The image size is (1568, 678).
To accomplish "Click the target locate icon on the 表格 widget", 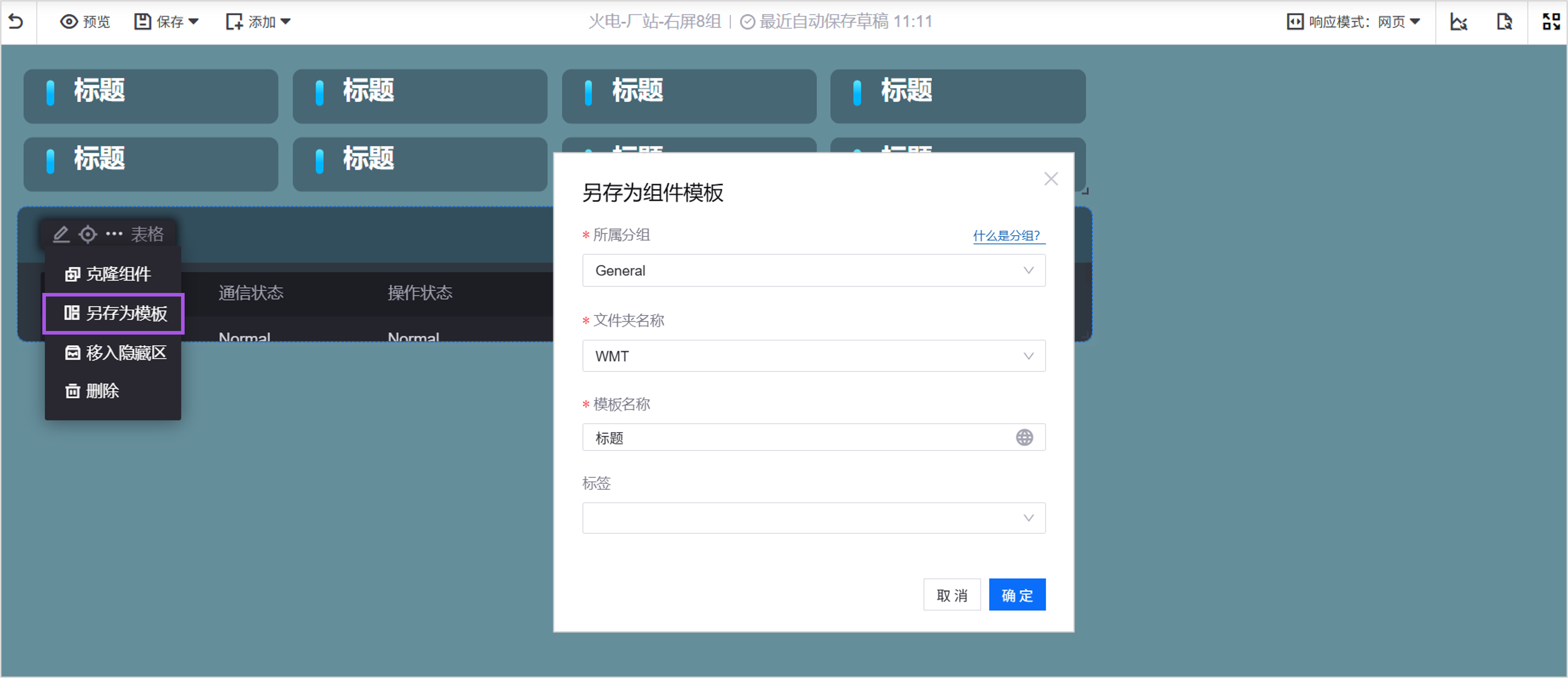I will [88, 234].
